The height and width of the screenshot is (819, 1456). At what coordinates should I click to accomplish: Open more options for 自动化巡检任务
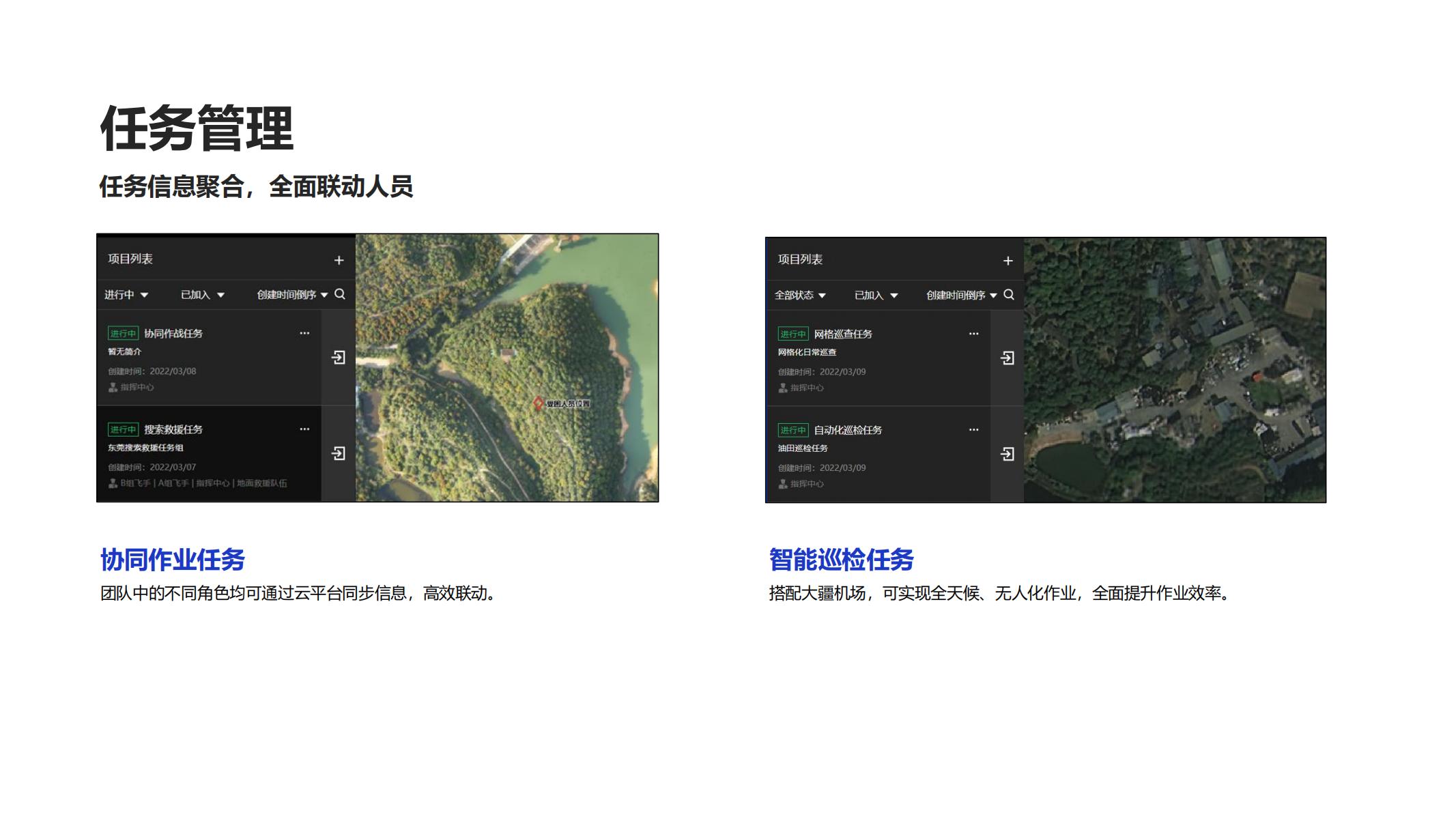click(x=973, y=430)
